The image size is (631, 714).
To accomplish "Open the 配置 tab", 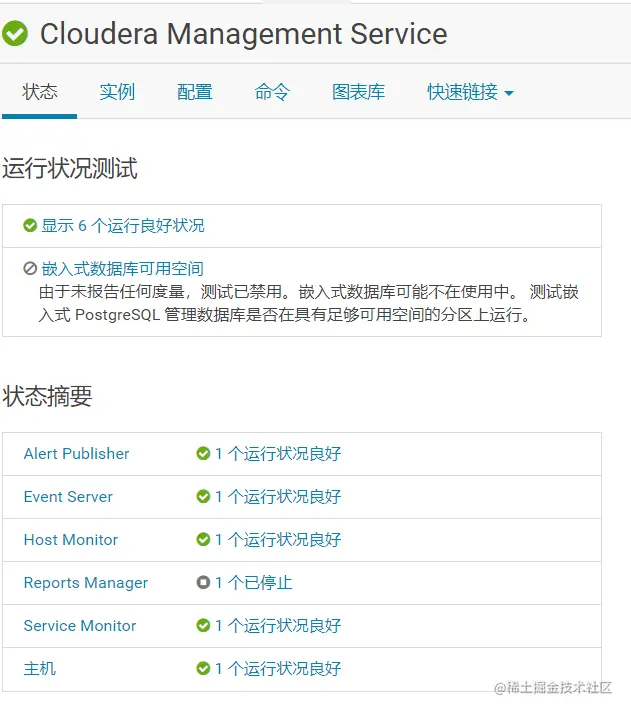I will [x=194, y=92].
